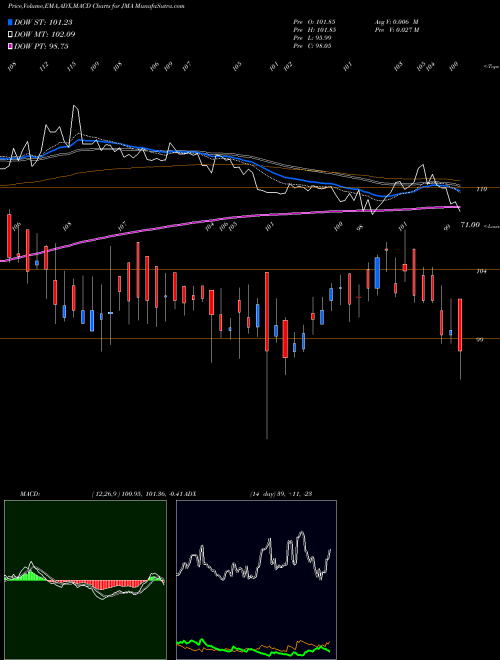500x660 pixels.
Task: Select the 'DOW PT: 98.75' legend text
Action: (41, 46)
